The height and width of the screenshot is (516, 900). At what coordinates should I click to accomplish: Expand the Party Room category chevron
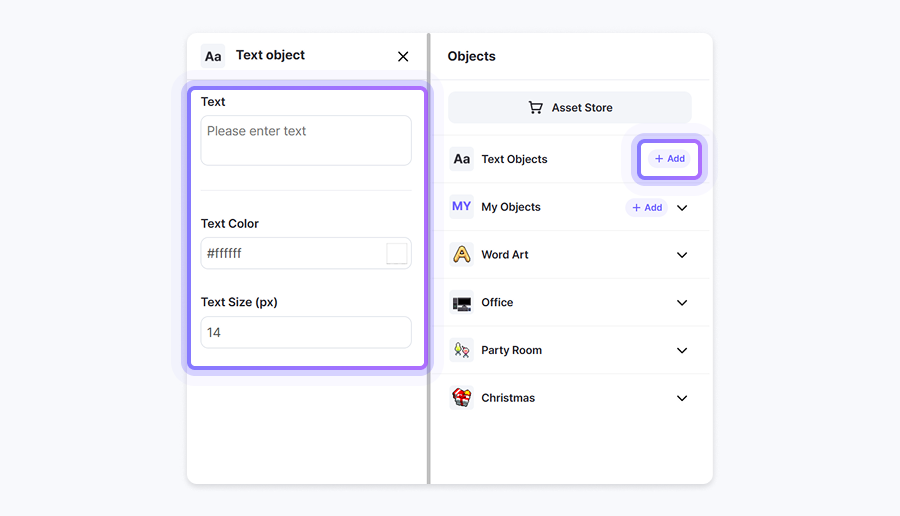(682, 351)
